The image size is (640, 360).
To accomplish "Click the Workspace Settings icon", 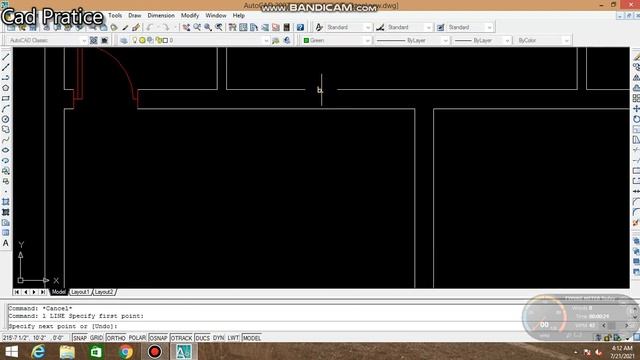I will [x=93, y=40].
